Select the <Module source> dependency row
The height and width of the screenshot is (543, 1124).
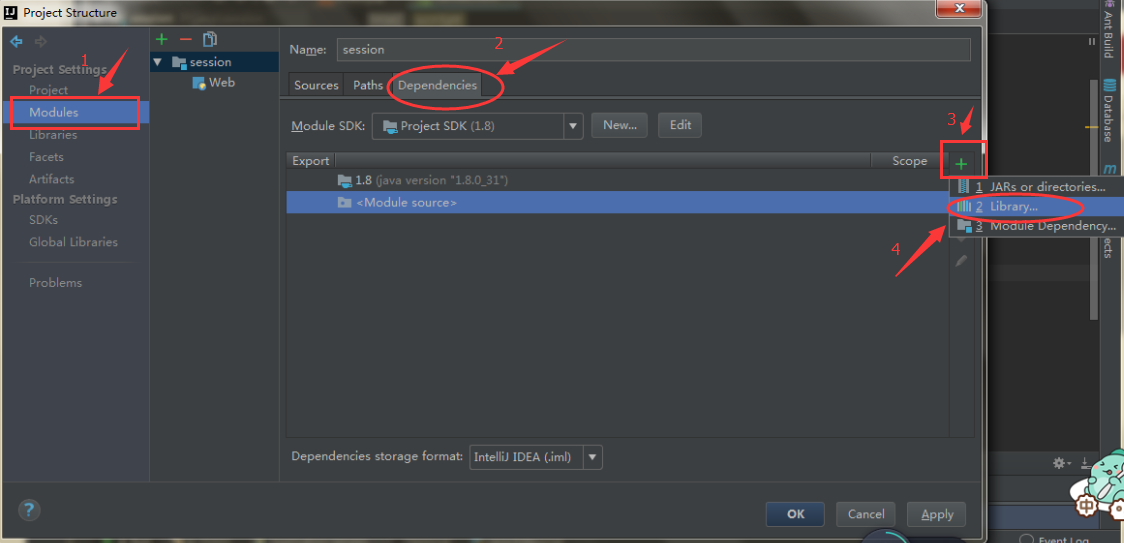coord(617,203)
